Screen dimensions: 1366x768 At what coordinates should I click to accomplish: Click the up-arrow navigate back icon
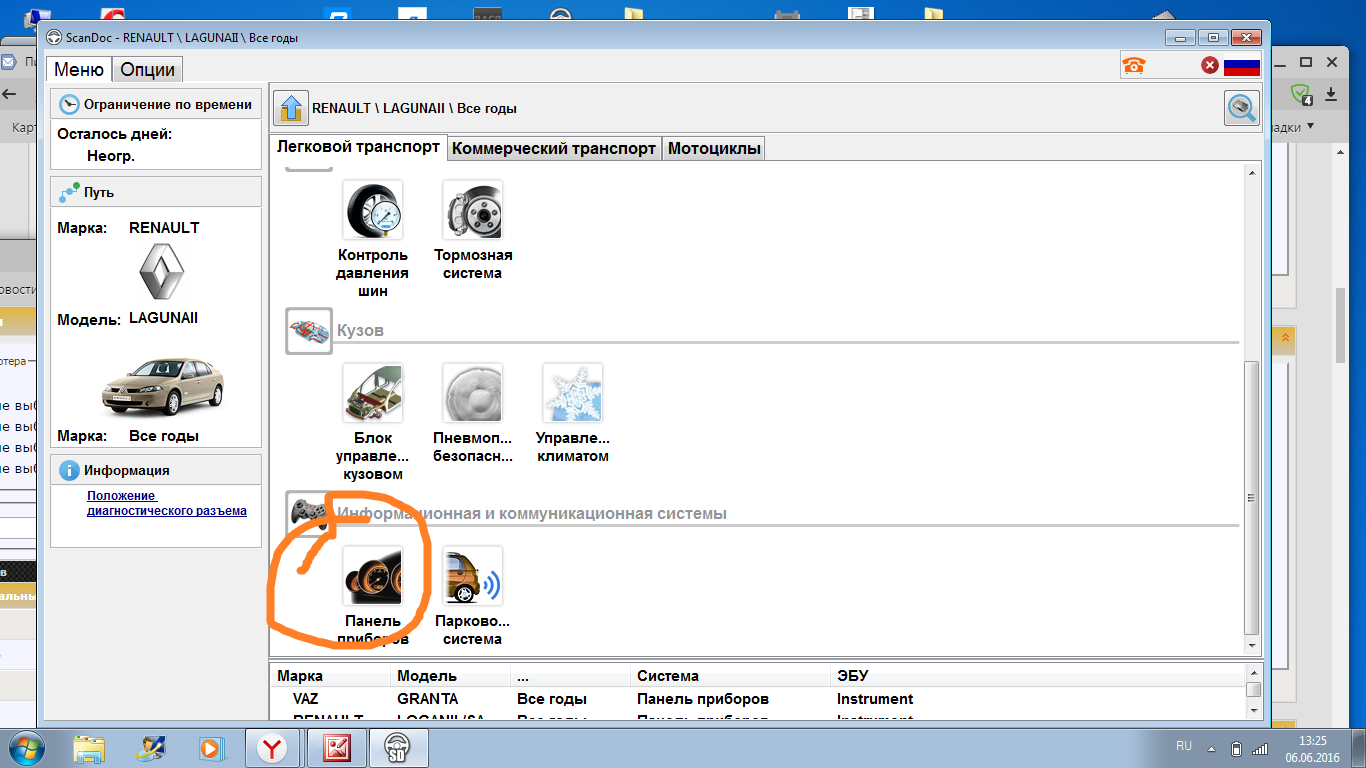(291, 108)
